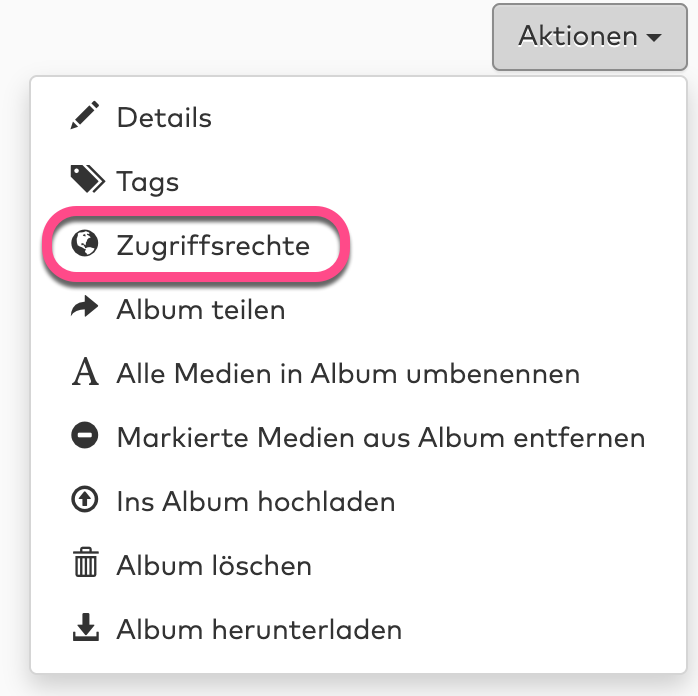Click the caret arrow on Aktionen
Screen dimensions: 698x696
click(654, 38)
